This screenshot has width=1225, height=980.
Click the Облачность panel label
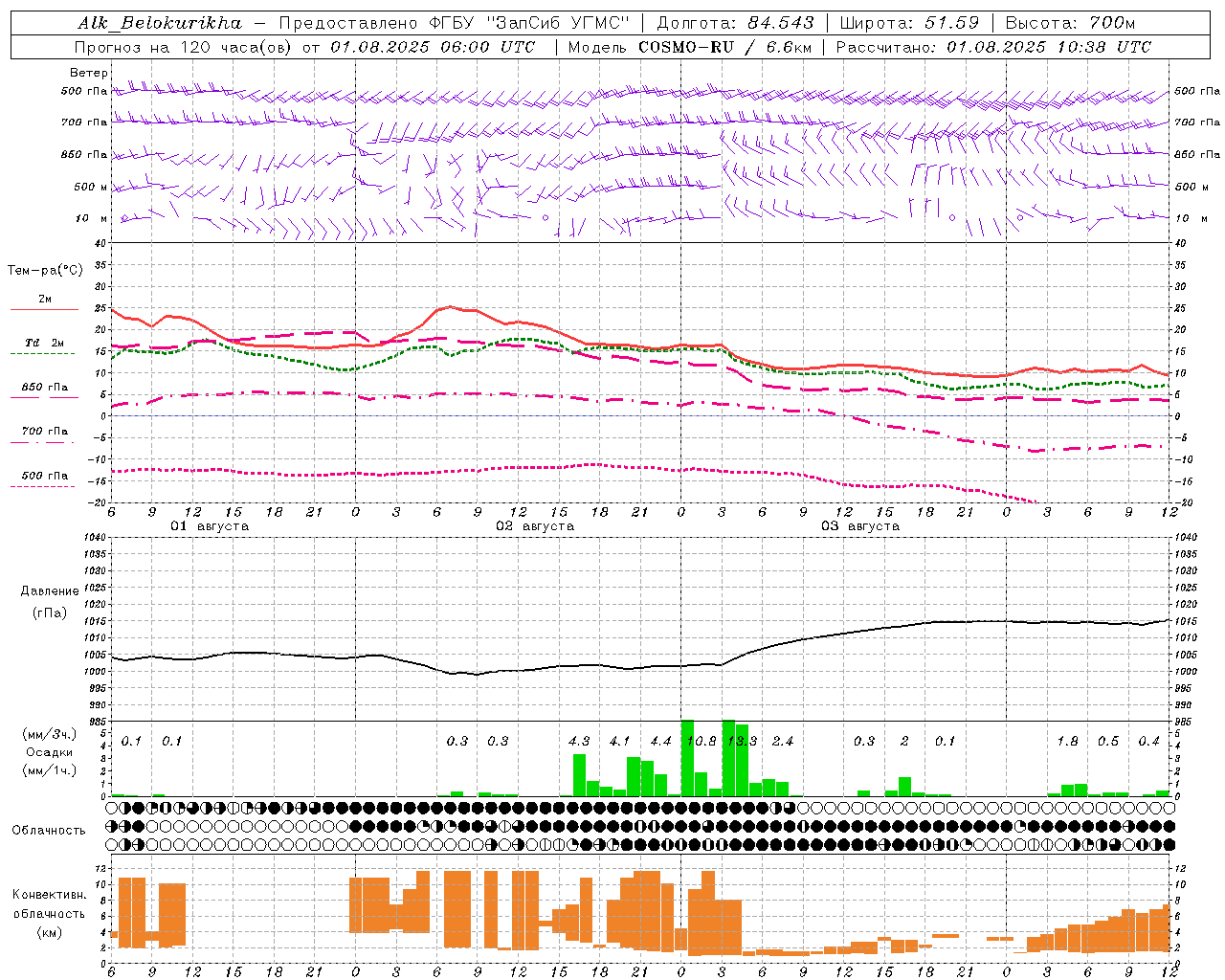point(49,830)
